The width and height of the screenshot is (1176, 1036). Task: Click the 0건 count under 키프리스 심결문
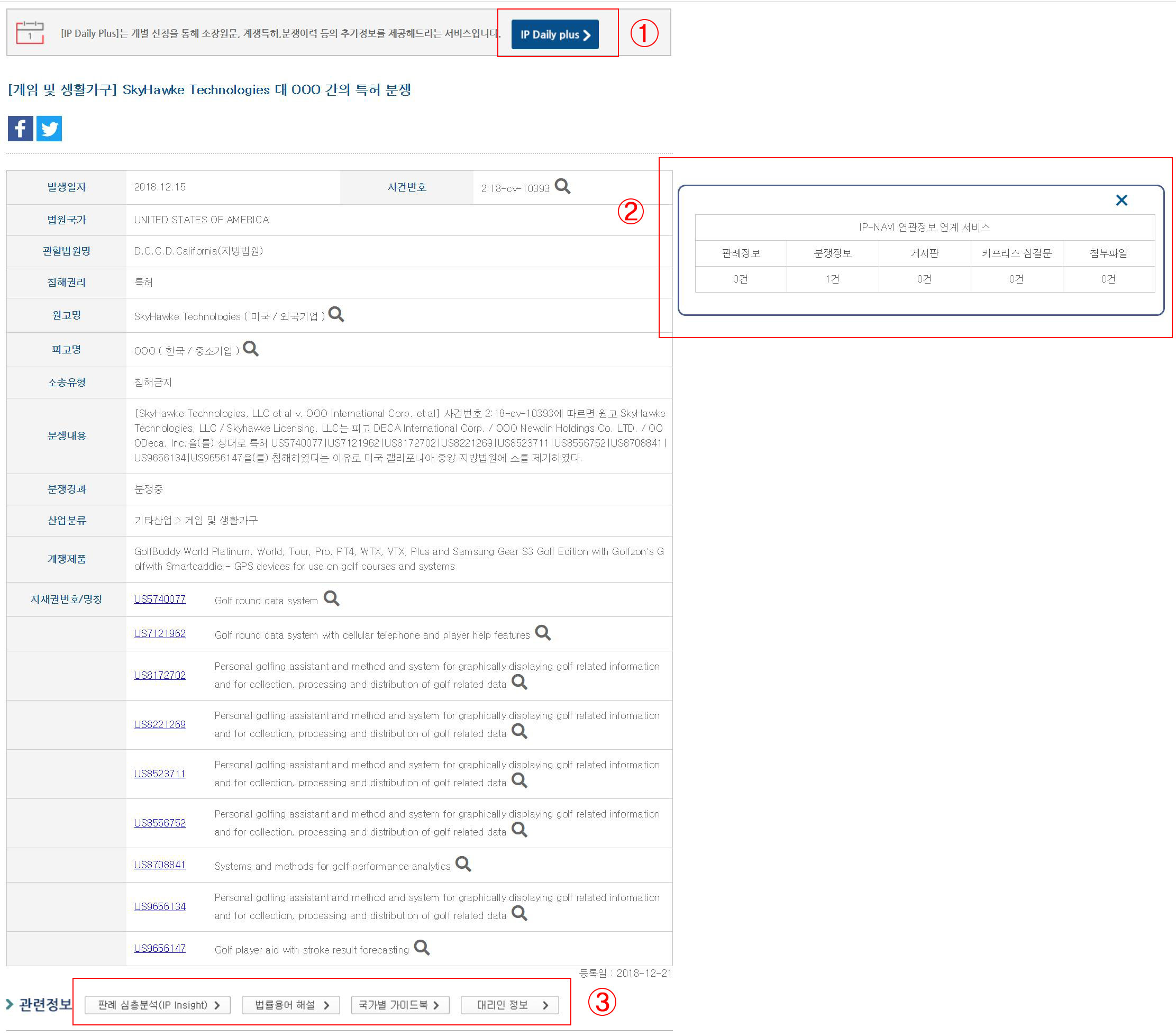(x=1016, y=279)
